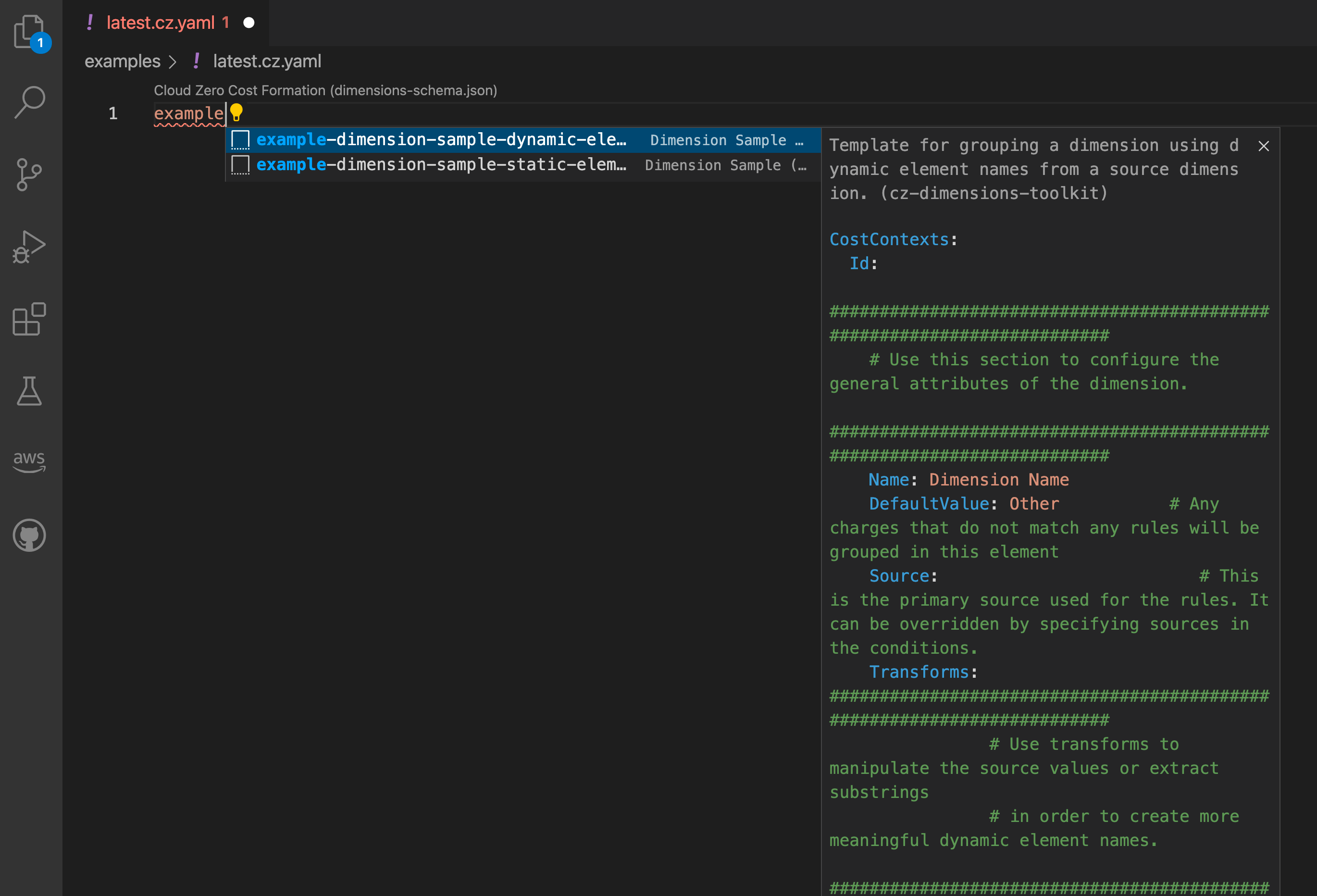The image size is (1317, 896).
Task: Open the Explorer view icon
Action: click(x=29, y=31)
